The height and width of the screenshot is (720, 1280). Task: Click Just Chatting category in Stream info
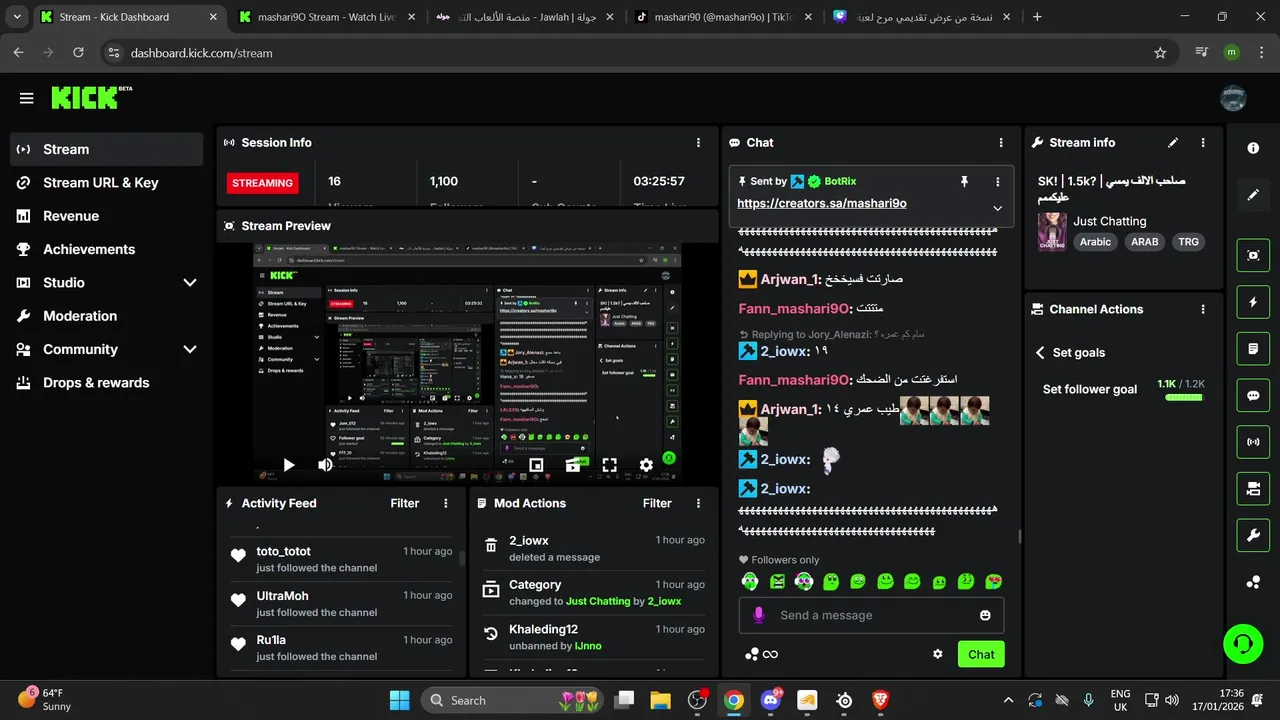click(1110, 221)
